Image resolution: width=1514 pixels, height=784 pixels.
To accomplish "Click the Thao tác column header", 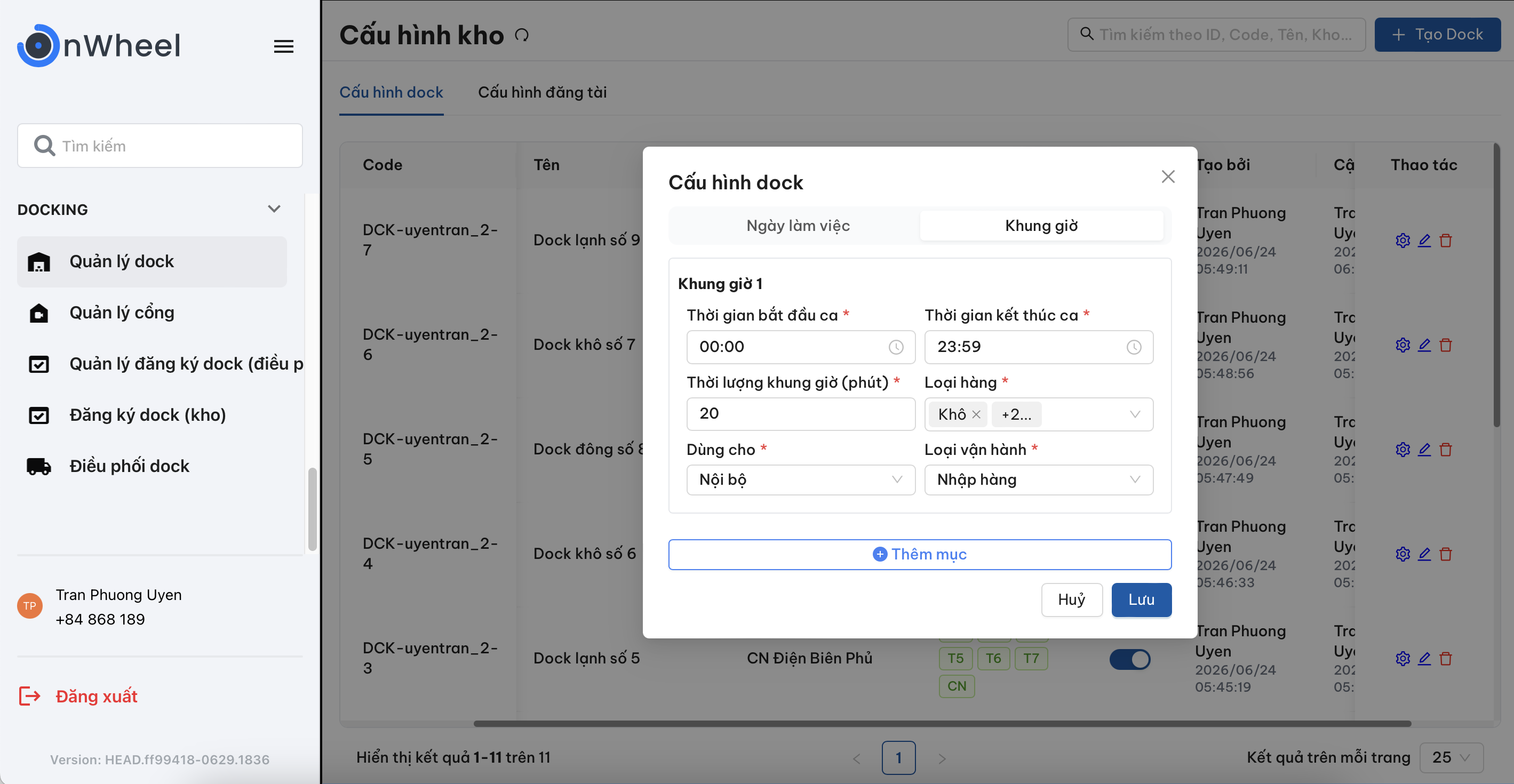I will tap(1423, 165).
